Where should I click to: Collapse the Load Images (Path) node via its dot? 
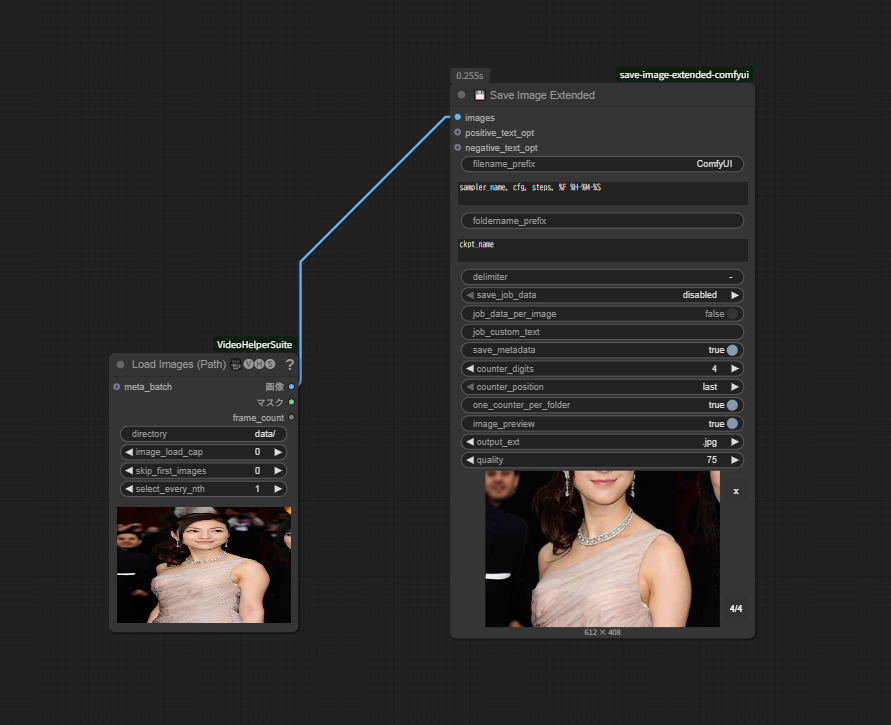[x=121, y=365]
